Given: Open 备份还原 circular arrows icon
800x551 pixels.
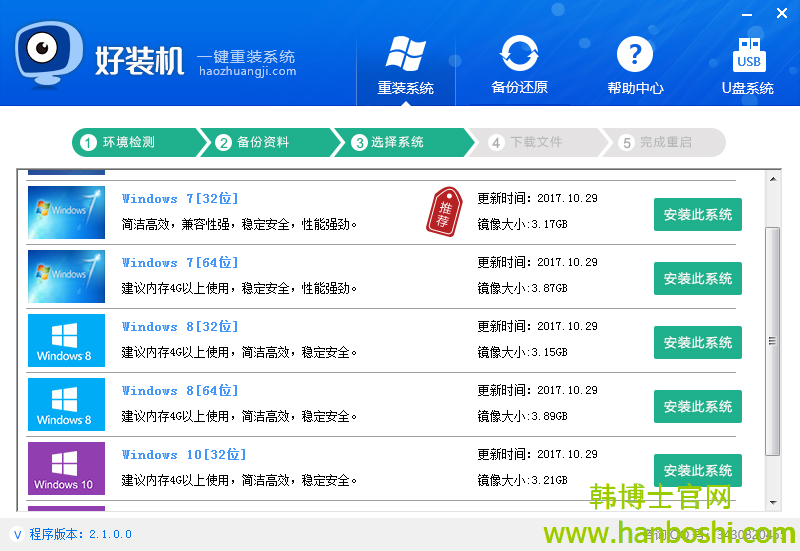Looking at the screenshot, I should [519, 53].
